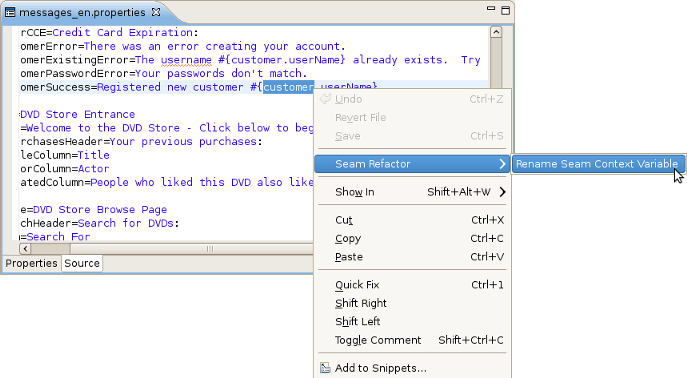This screenshot has height=378, width=687.
Task: Choose Quick Fix in context menu
Action: click(412, 285)
